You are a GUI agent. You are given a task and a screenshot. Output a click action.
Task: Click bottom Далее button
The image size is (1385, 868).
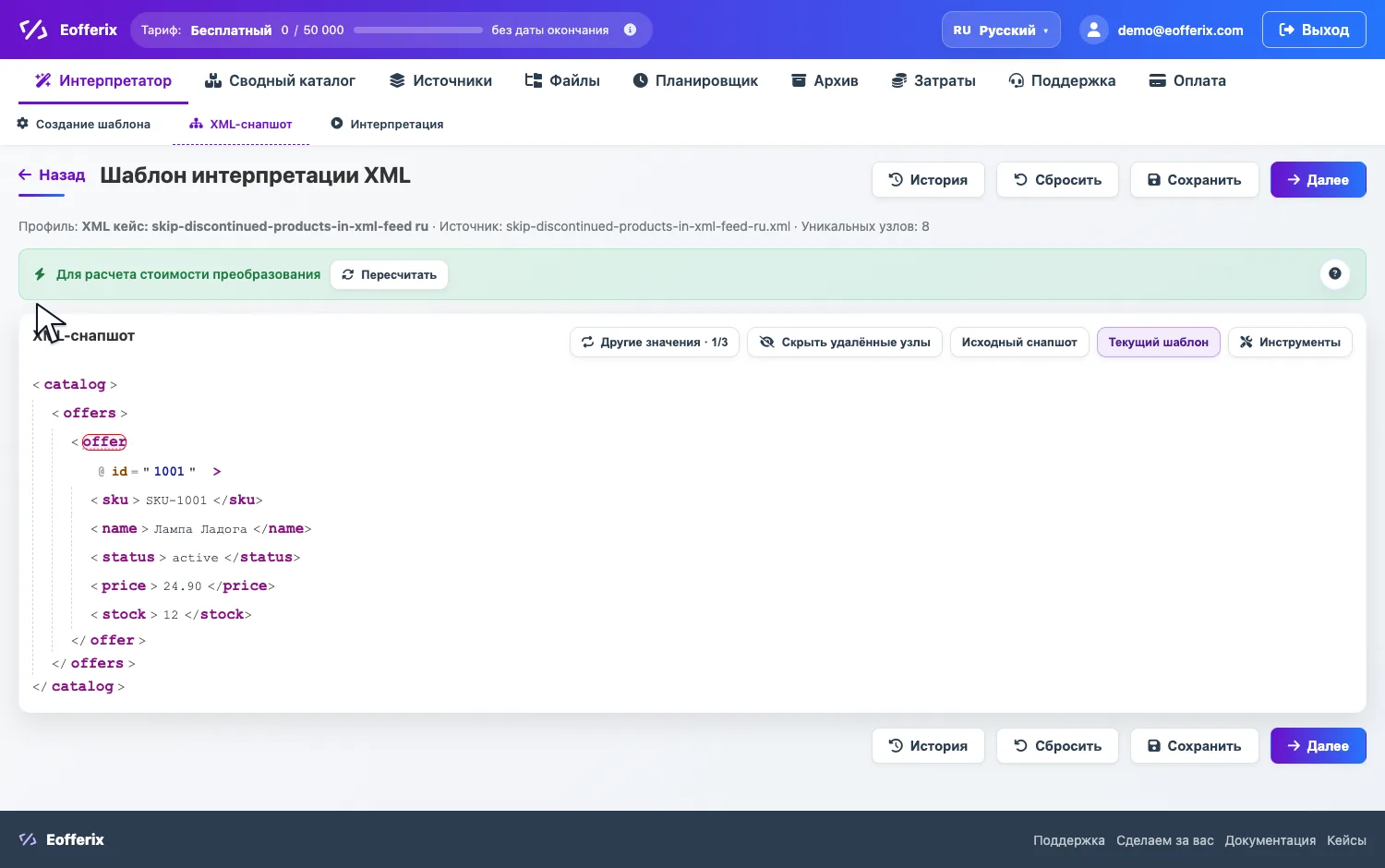[1318, 746]
